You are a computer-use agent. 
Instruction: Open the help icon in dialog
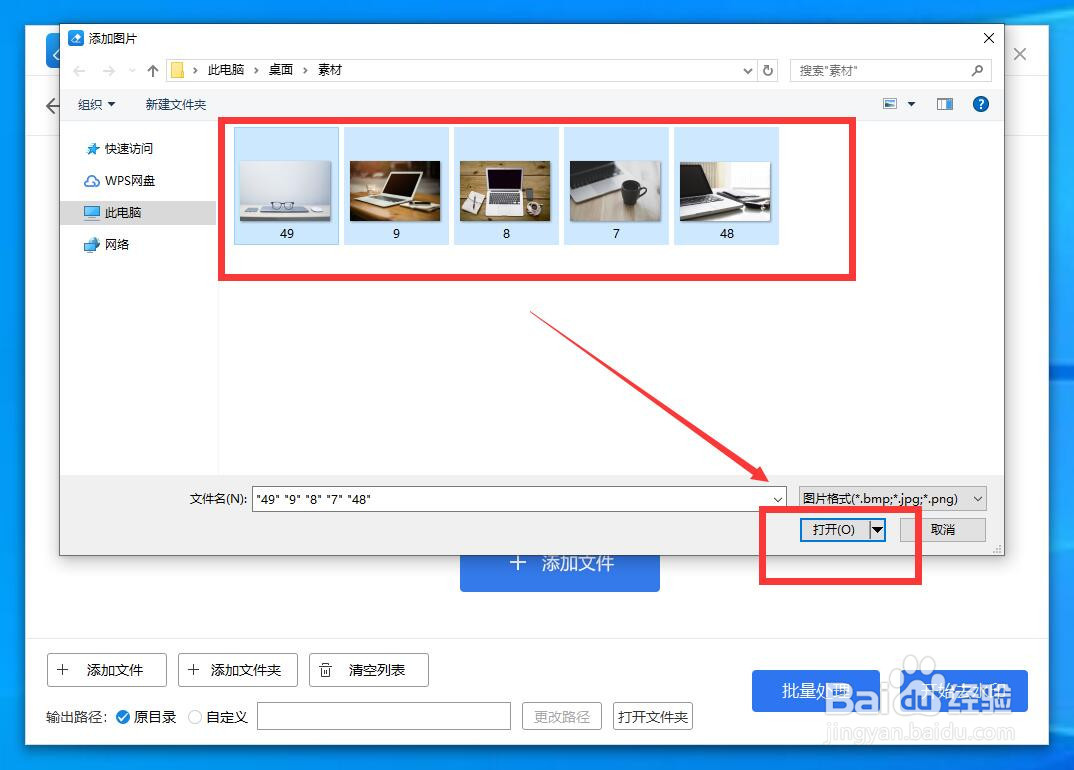[980, 104]
